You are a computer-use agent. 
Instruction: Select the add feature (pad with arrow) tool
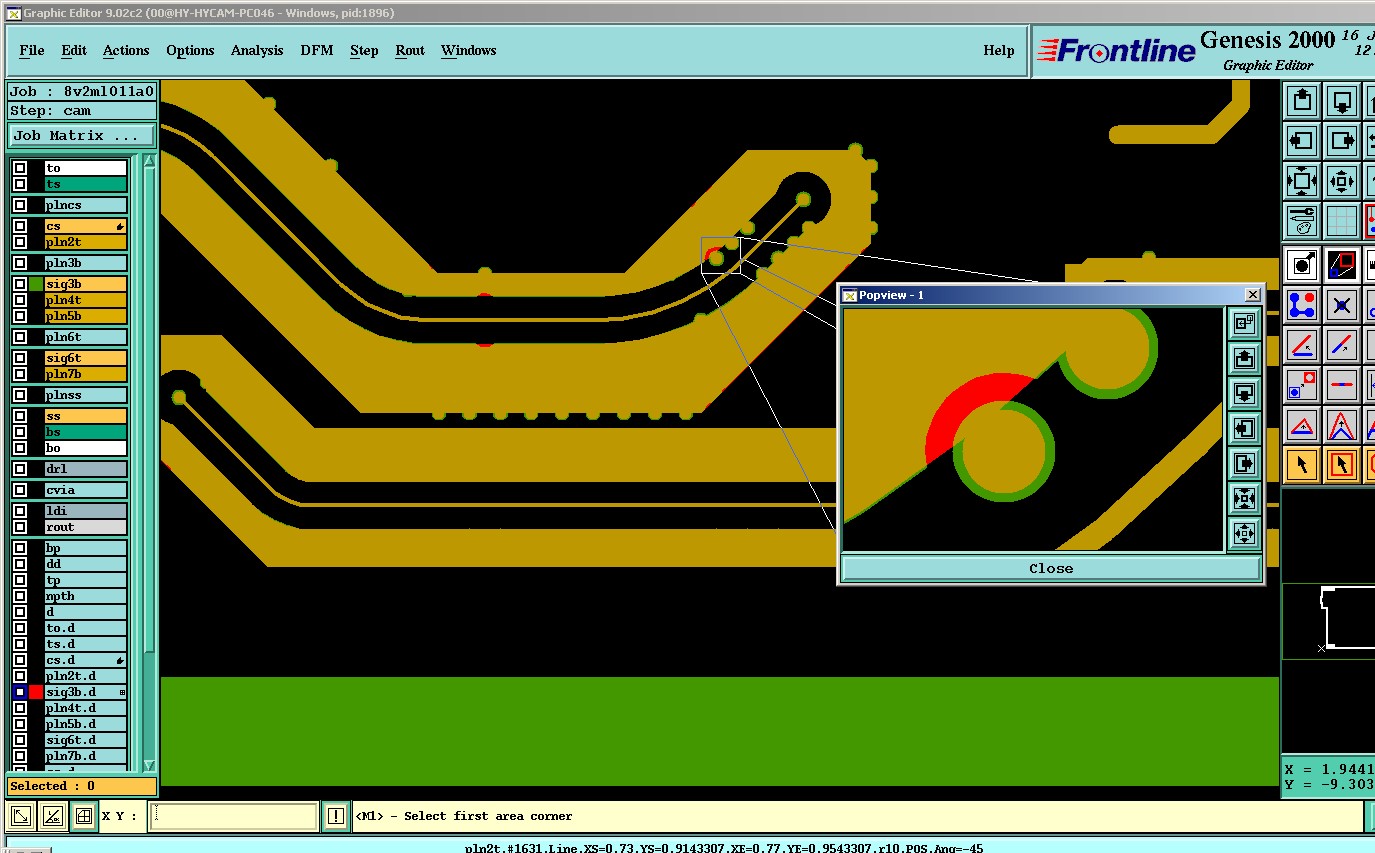pos(1301,264)
